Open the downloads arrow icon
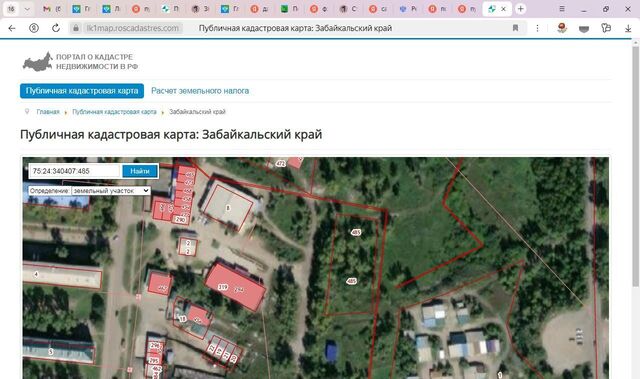 point(628,28)
